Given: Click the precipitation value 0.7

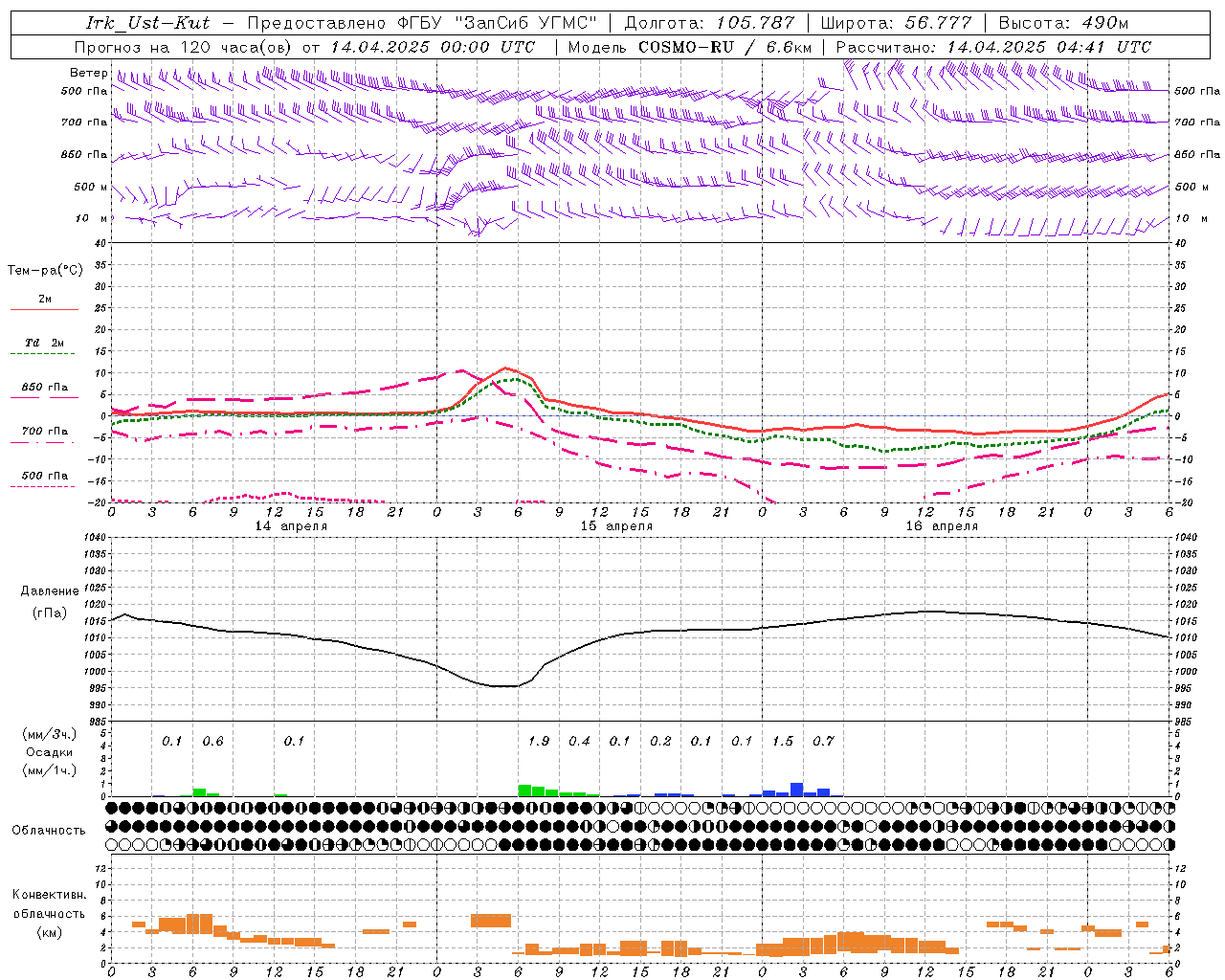Looking at the screenshot, I should [823, 741].
